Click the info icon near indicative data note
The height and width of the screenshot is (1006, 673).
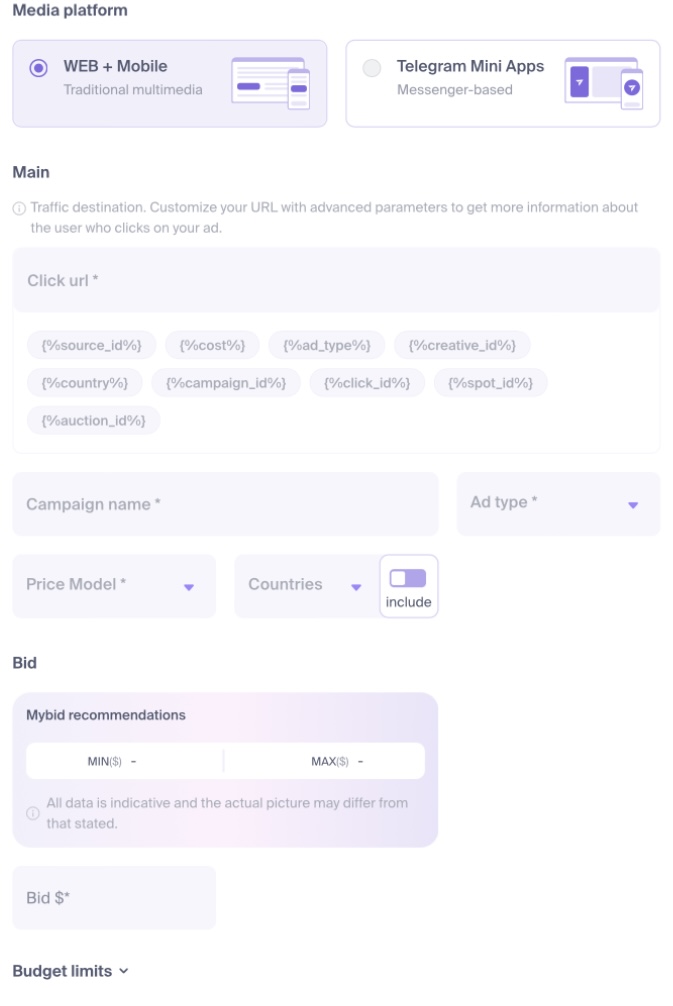(x=33, y=812)
